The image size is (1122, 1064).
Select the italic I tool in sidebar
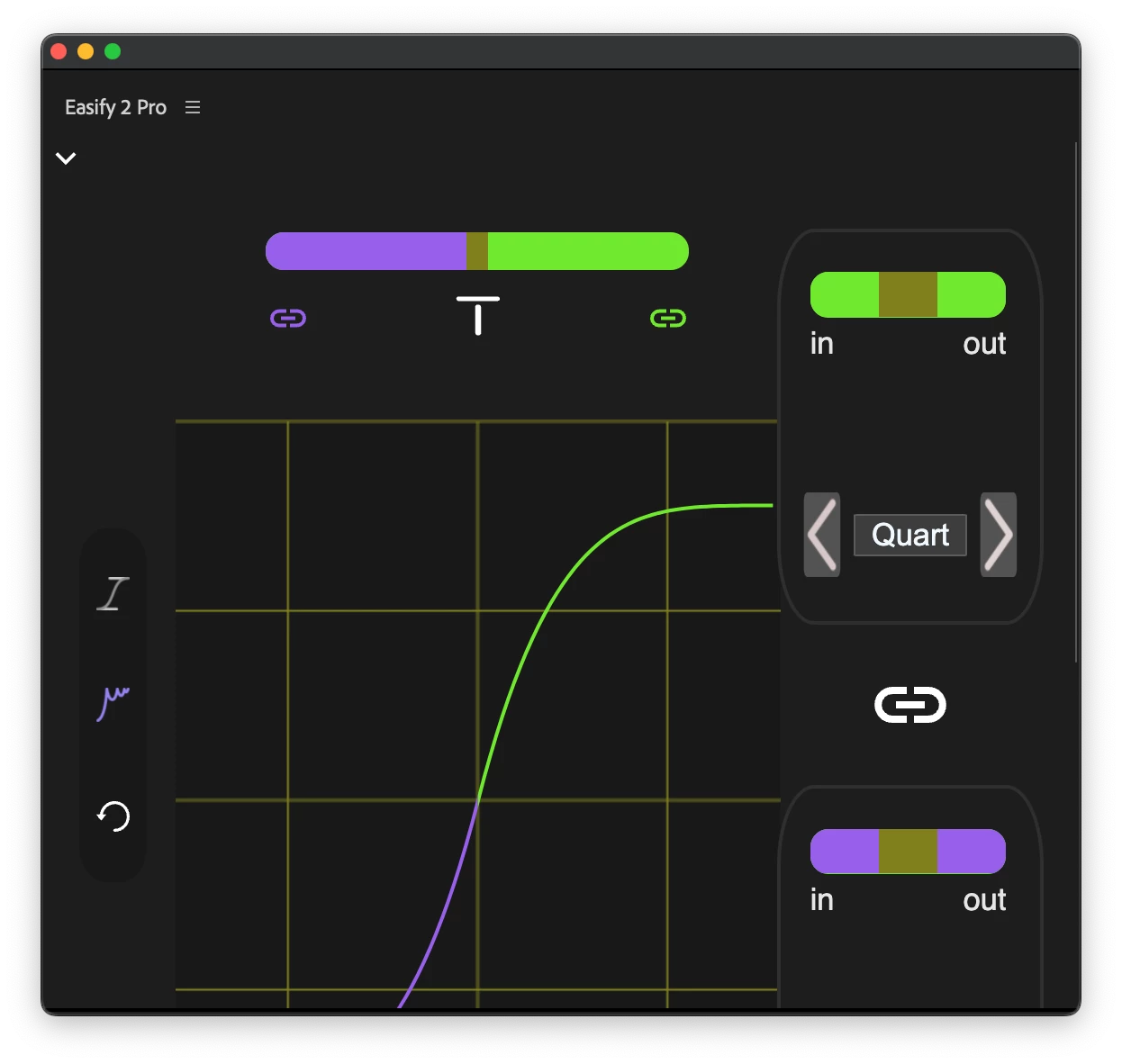coord(113,594)
